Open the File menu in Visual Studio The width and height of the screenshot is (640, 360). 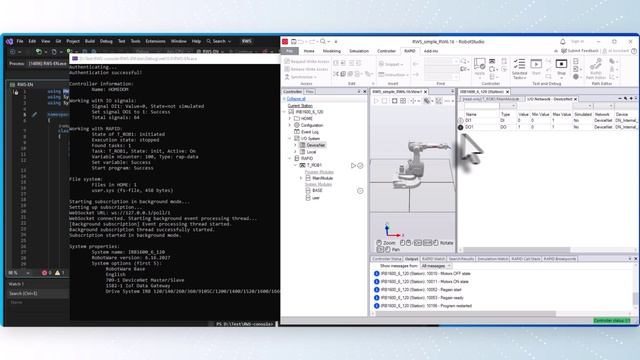click(20, 41)
